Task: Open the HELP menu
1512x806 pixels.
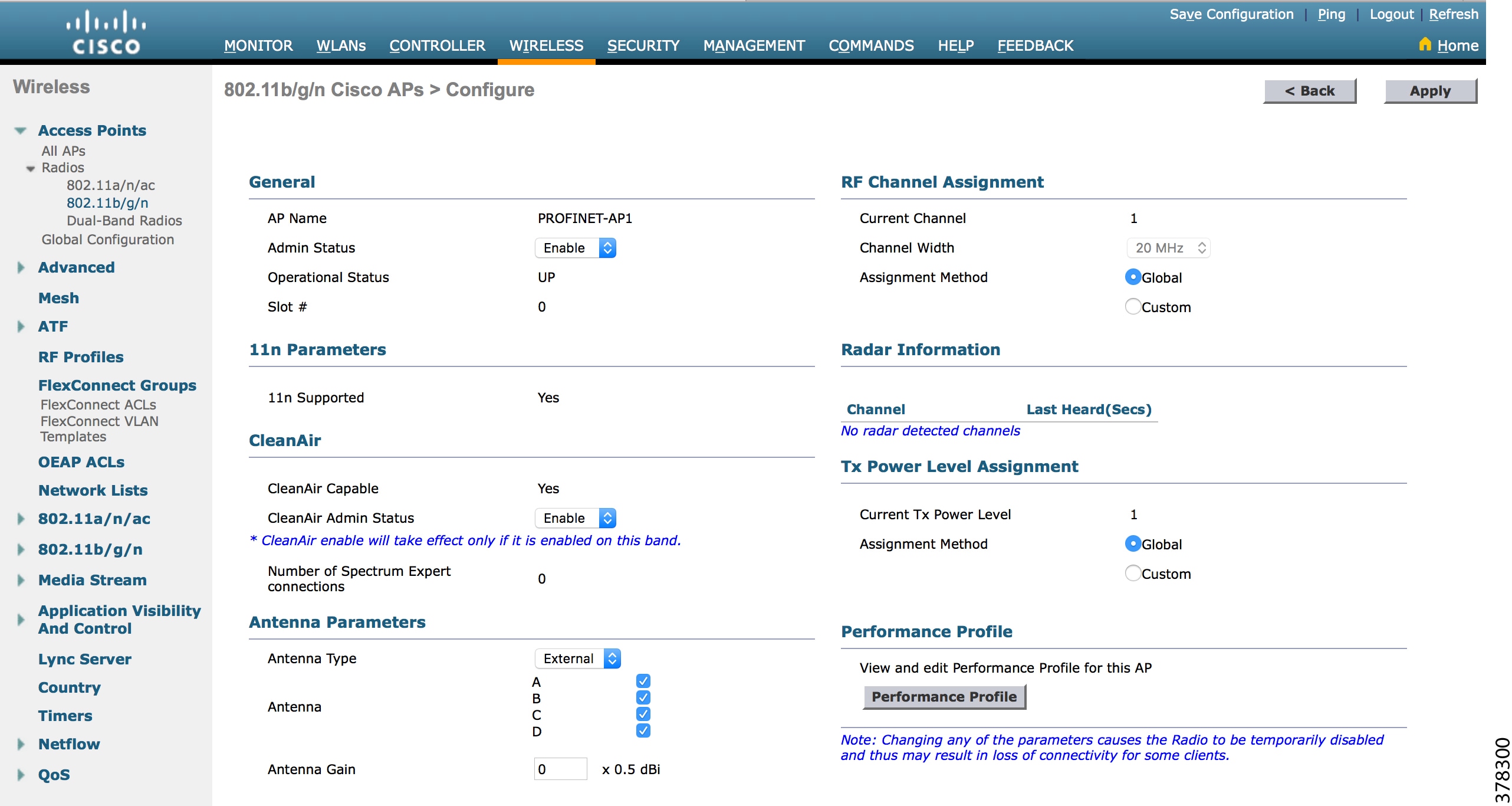Action: (x=955, y=45)
